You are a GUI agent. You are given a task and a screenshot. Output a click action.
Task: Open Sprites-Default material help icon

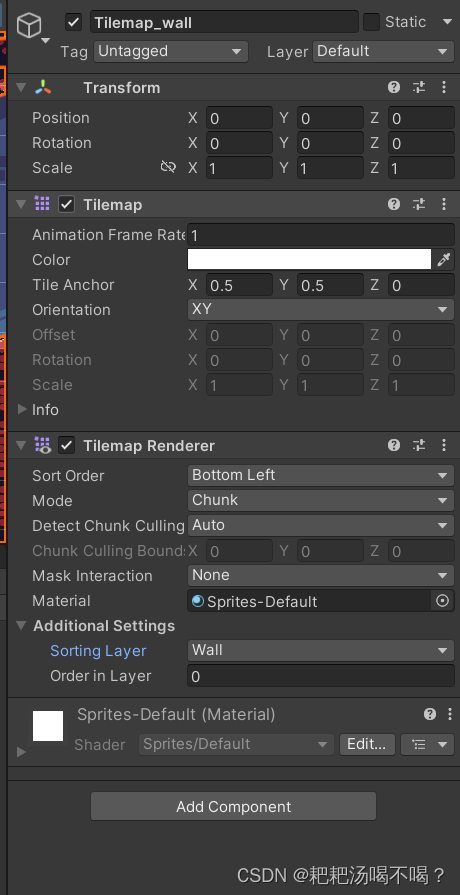[x=430, y=714]
